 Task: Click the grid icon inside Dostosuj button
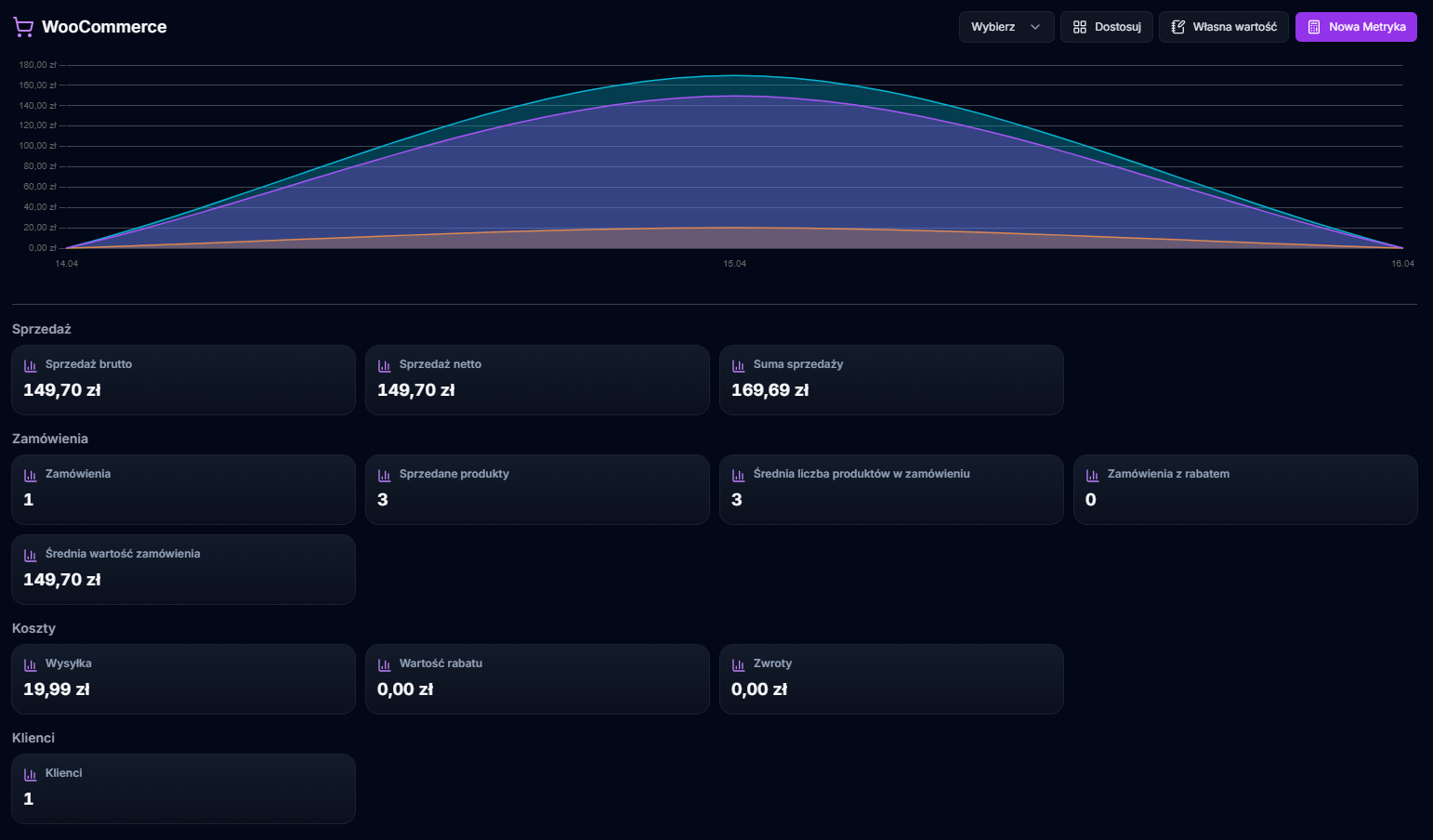(x=1080, y=27)
